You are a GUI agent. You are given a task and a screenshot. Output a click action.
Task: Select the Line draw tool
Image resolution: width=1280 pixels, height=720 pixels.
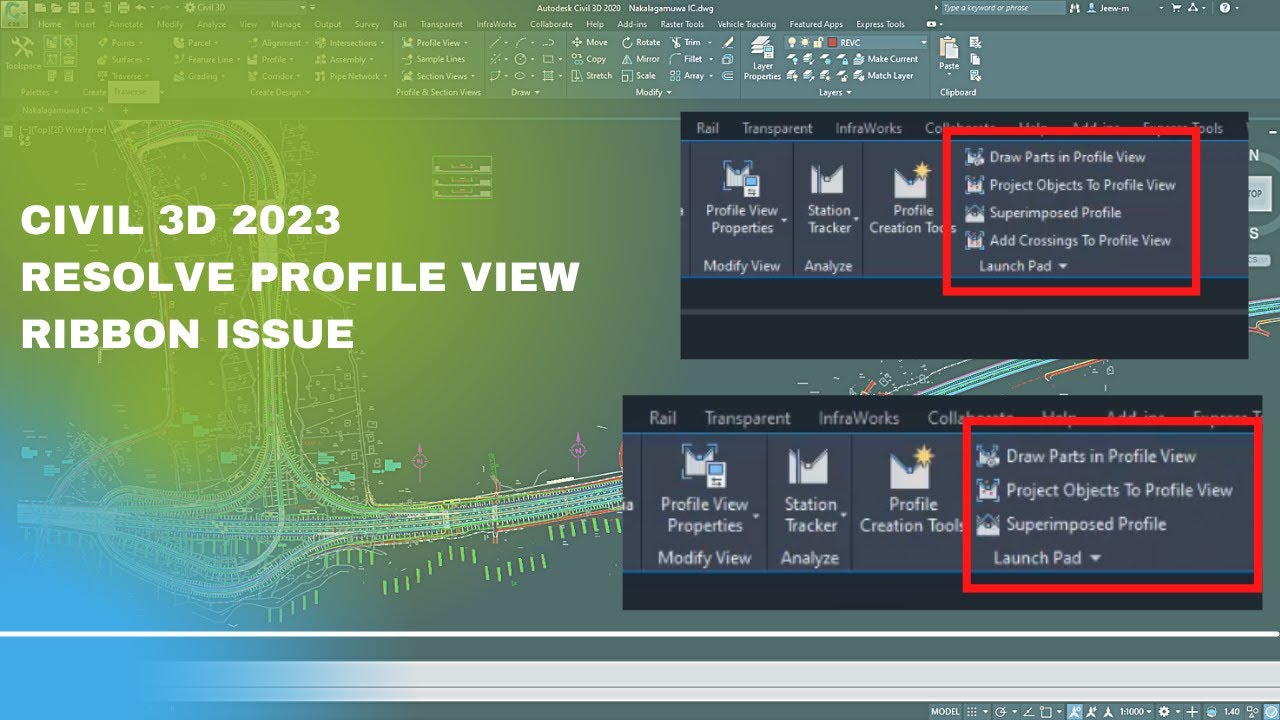(x=495, y=42)
